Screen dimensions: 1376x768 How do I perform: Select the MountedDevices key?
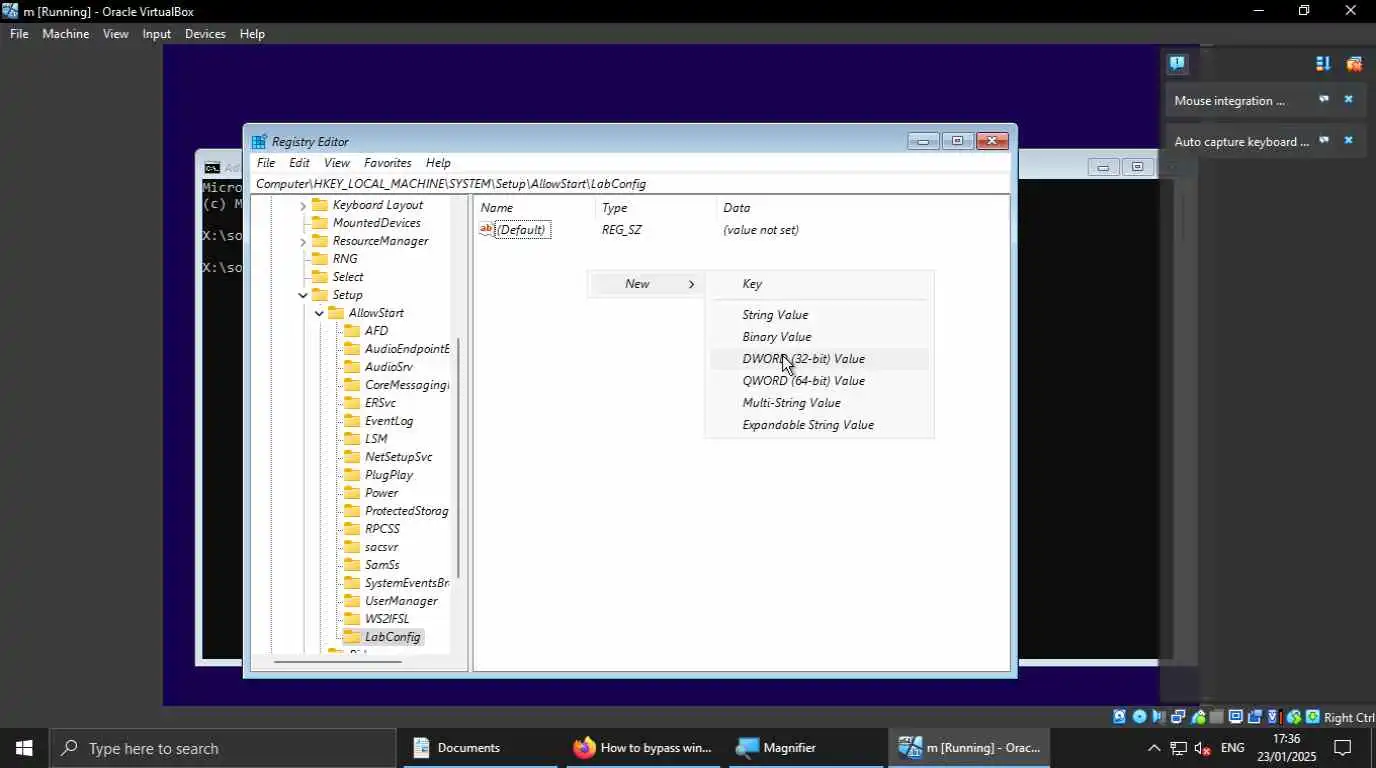[x=376, y=223]
